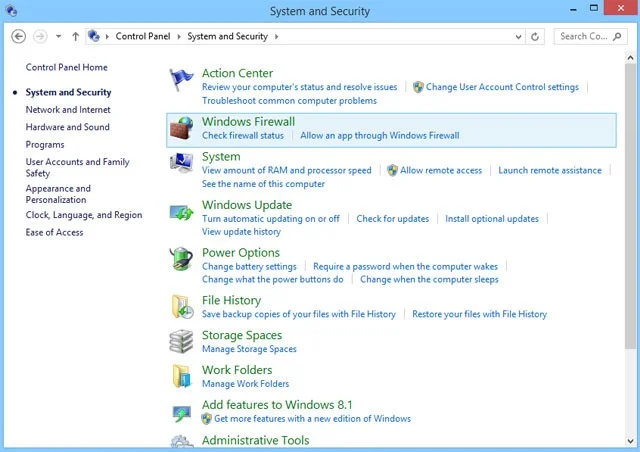Select System and Security in sidebar
The height and width of the screenshot is (452, 640).
(68, 92)
